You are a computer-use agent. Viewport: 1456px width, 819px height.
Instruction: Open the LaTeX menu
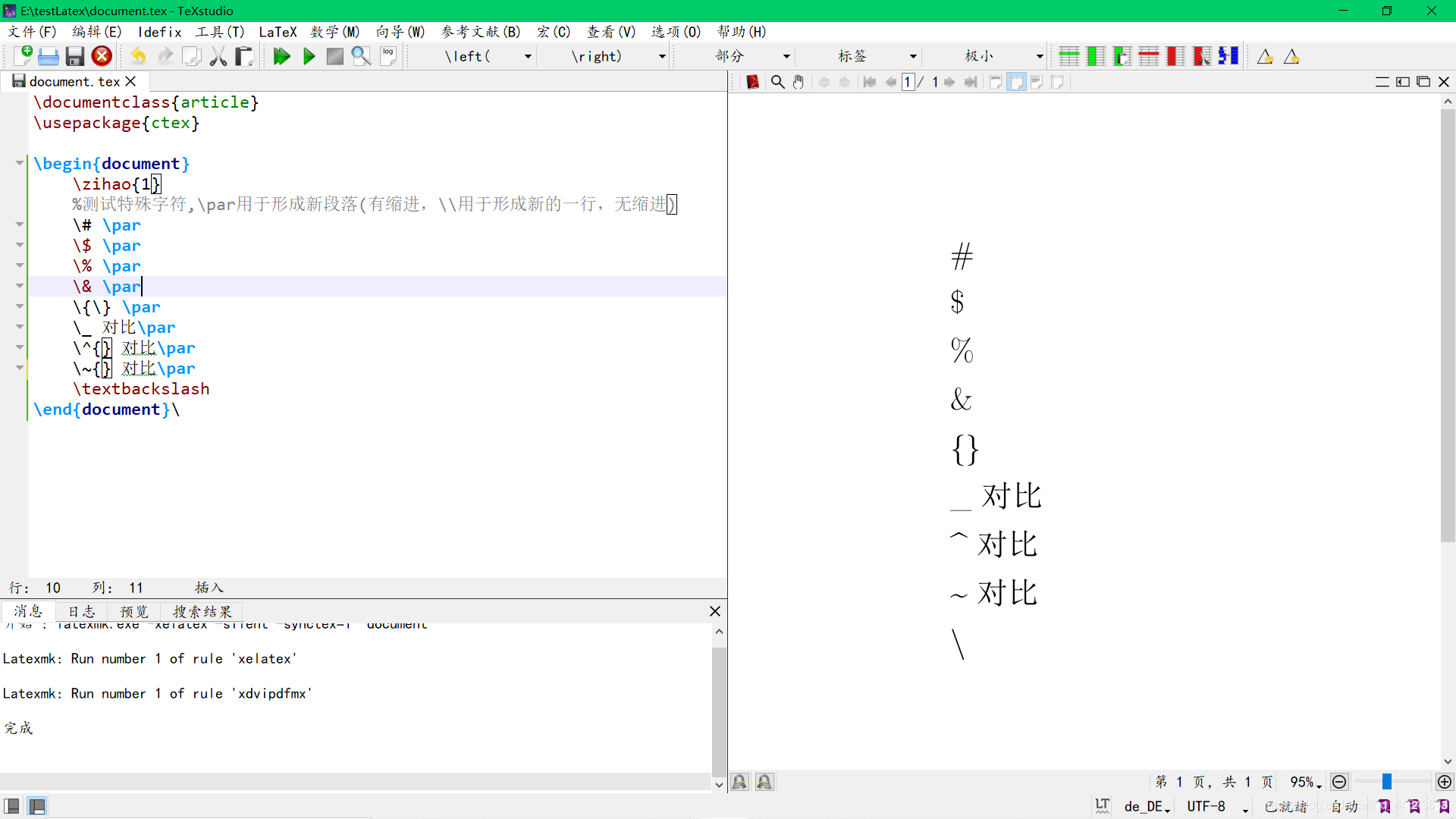coord(278,32)
